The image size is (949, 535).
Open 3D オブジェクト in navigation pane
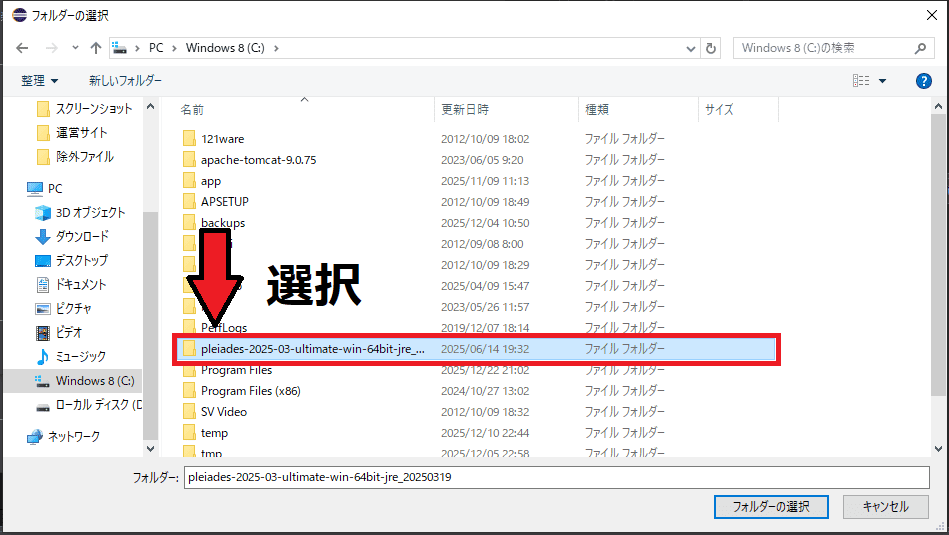pos(90,212)
